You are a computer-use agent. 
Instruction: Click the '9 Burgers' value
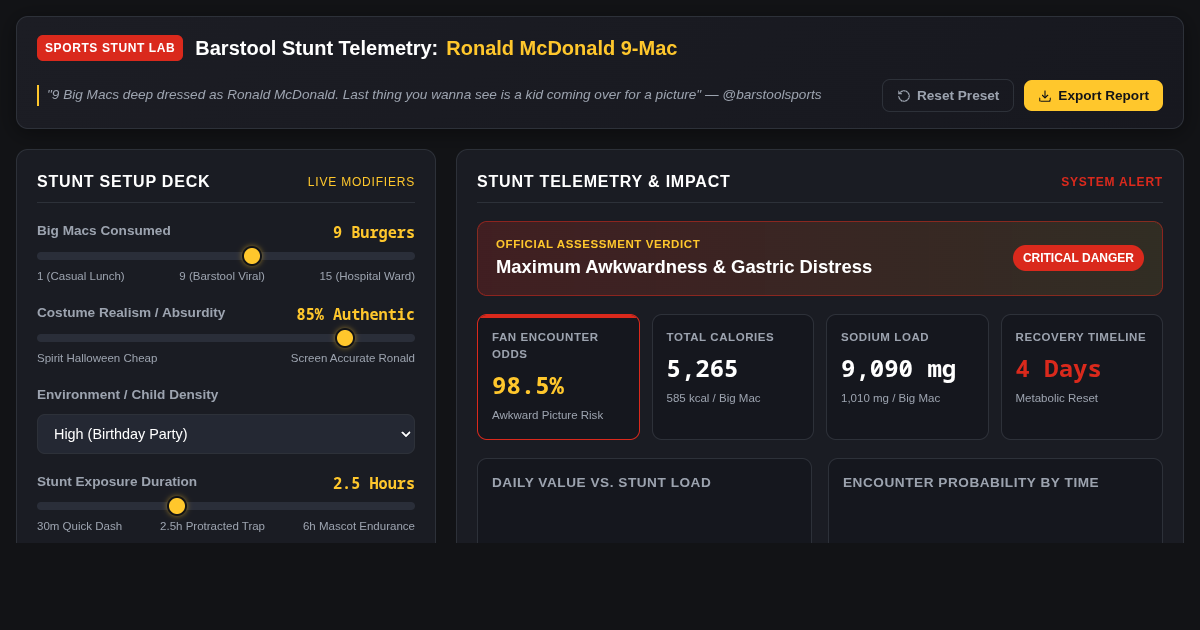(374, 233)
